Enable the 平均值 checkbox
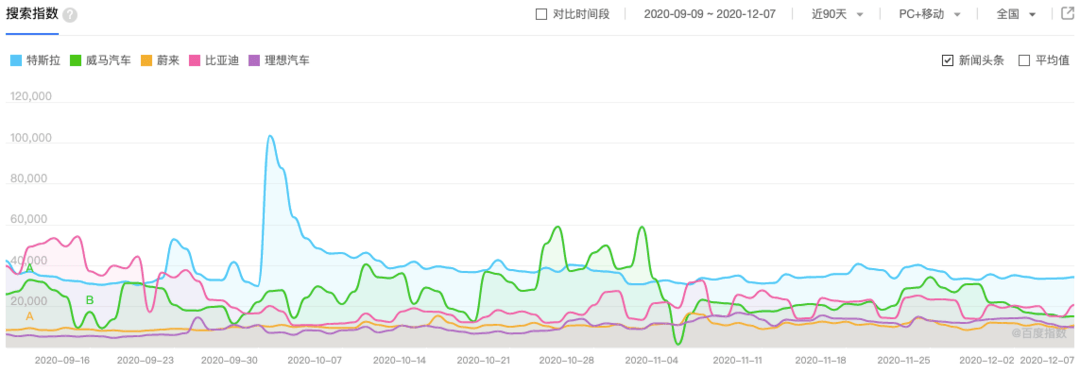 click(x=1024, y=61)
